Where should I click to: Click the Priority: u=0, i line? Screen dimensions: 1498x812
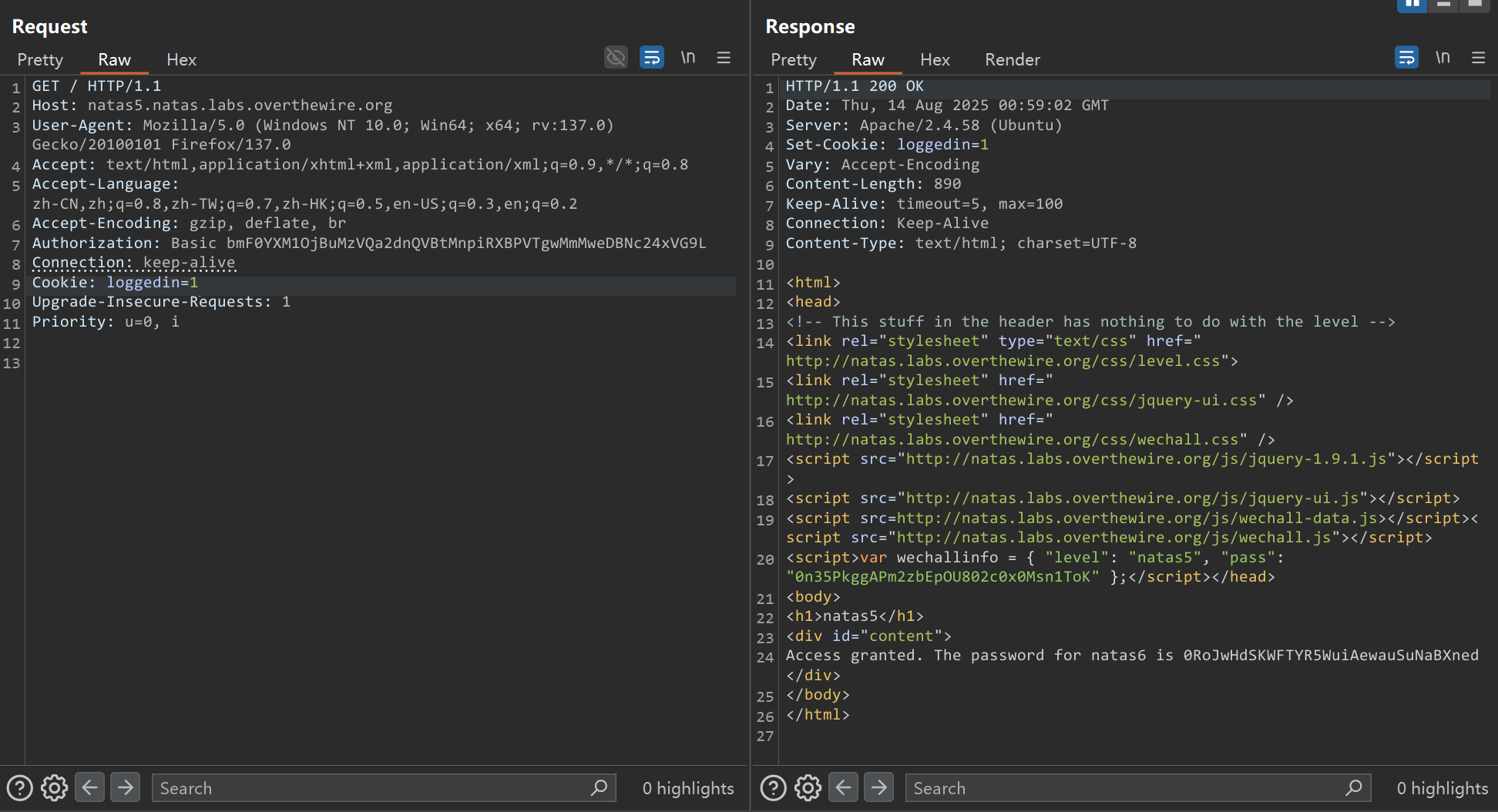[x=106, y=322]
